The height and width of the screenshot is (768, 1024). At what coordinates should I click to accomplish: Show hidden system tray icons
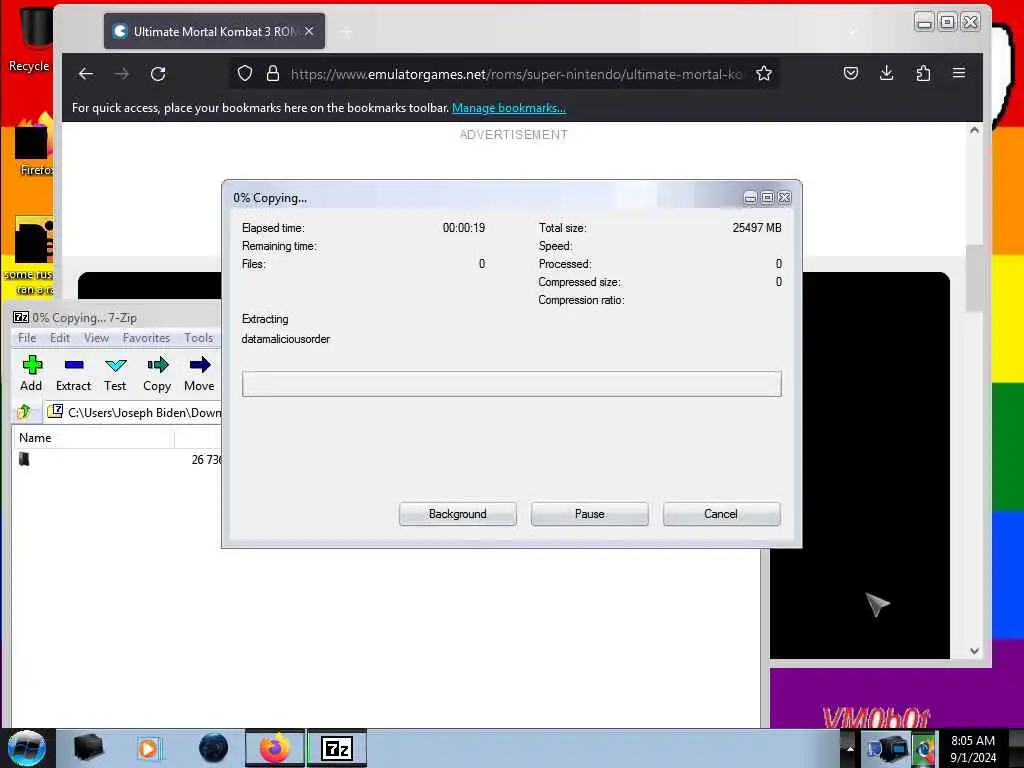point(850,749)
